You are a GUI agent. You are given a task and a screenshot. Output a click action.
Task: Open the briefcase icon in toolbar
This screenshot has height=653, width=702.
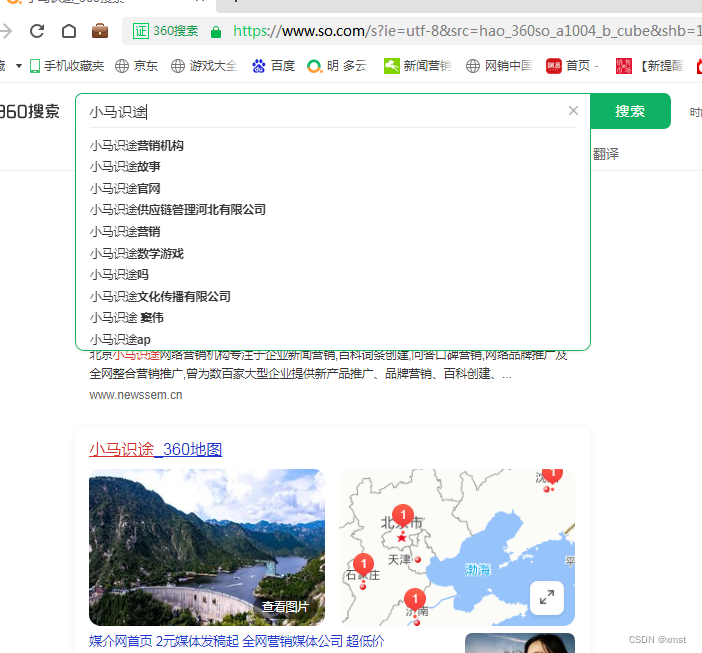(100, 31)
